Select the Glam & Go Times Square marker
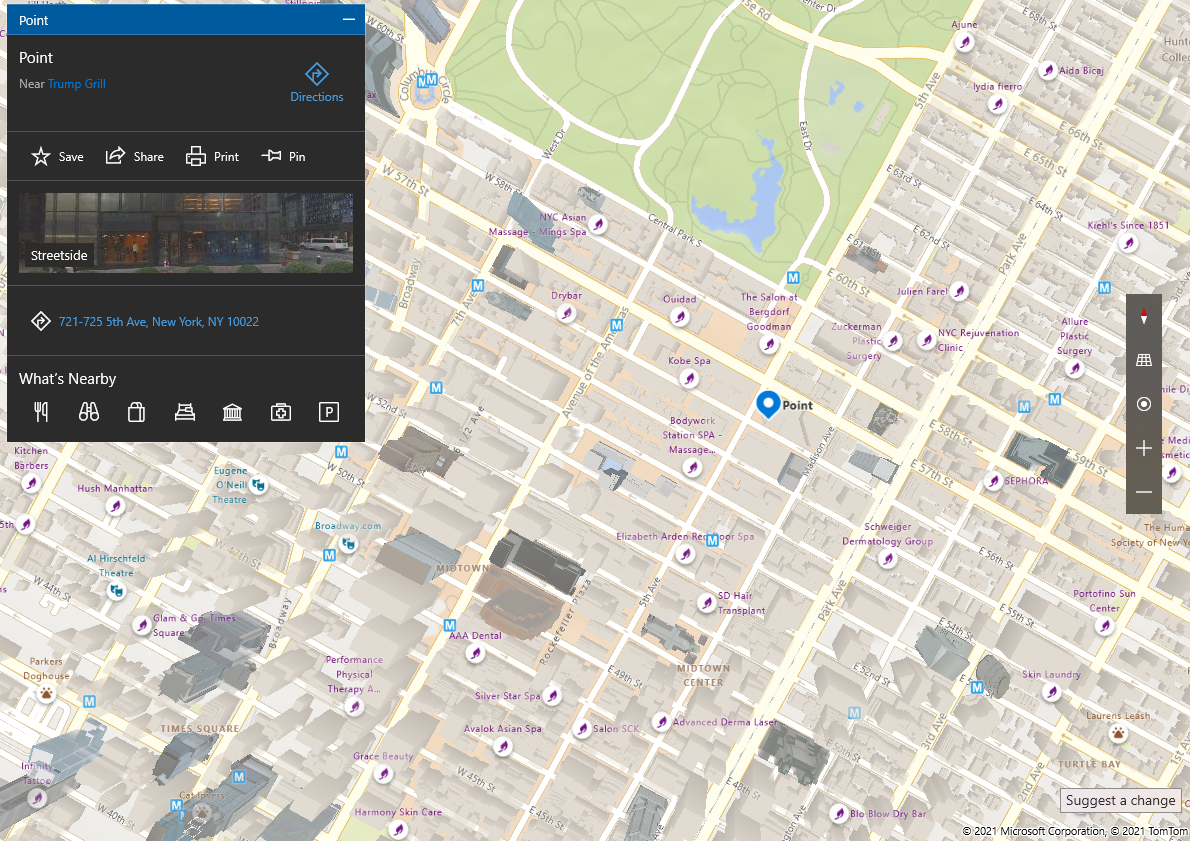The height and width of the screenshot is (841, 1190). tap(142, 625)
